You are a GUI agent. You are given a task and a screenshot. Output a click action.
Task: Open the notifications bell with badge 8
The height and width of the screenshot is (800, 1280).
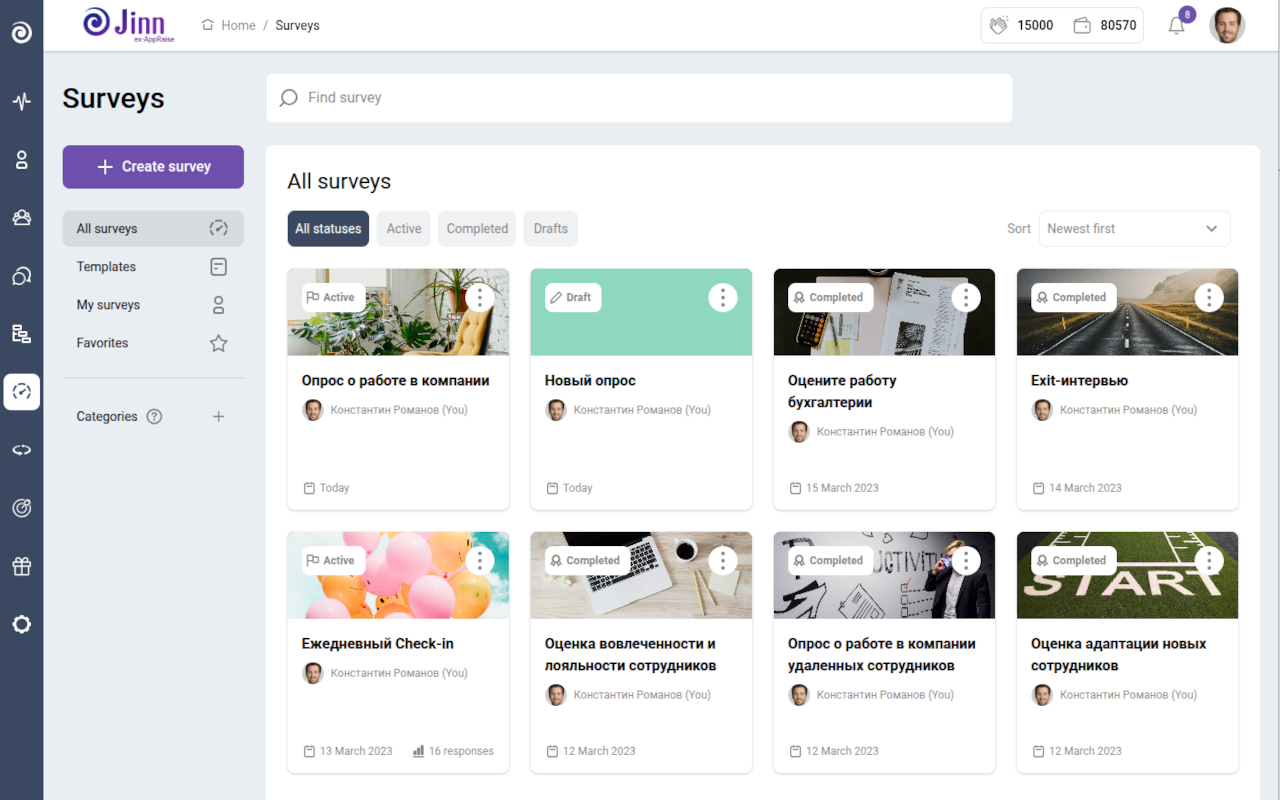pos(1176,25)
